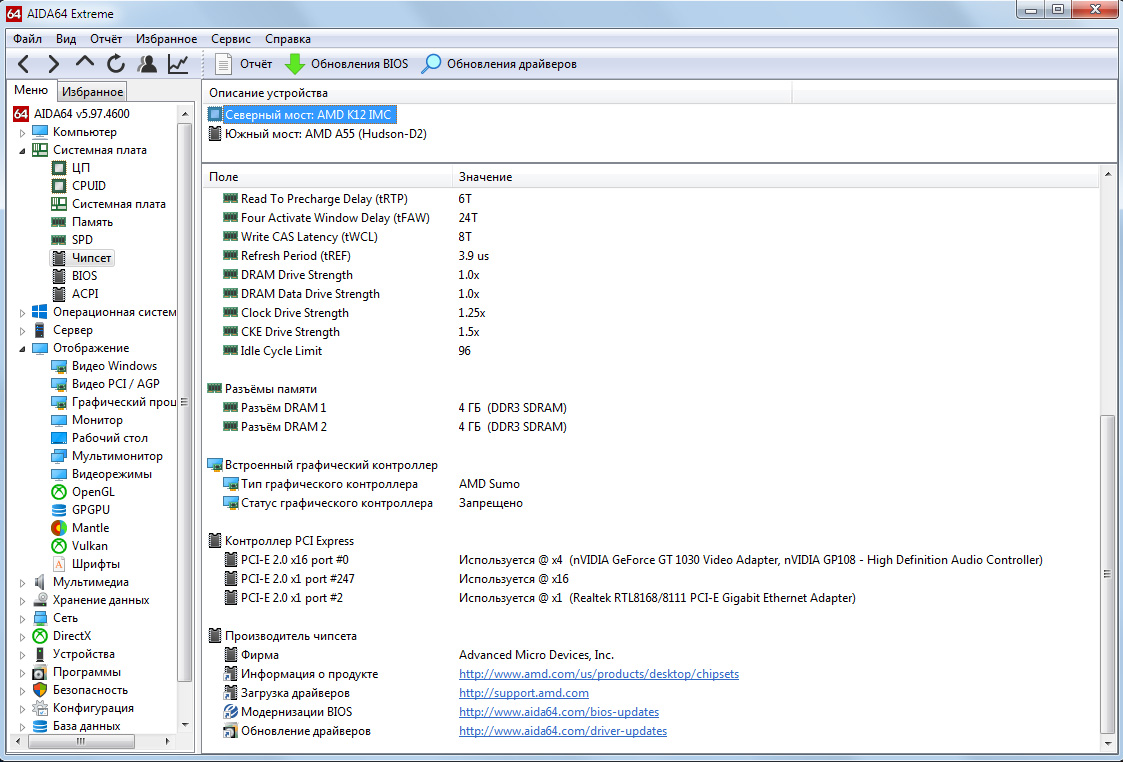Image resolution: width=1123 pixels, height=762 pixels.
Task: Expand the Операционная система tree node
Action: coord(22,312)
